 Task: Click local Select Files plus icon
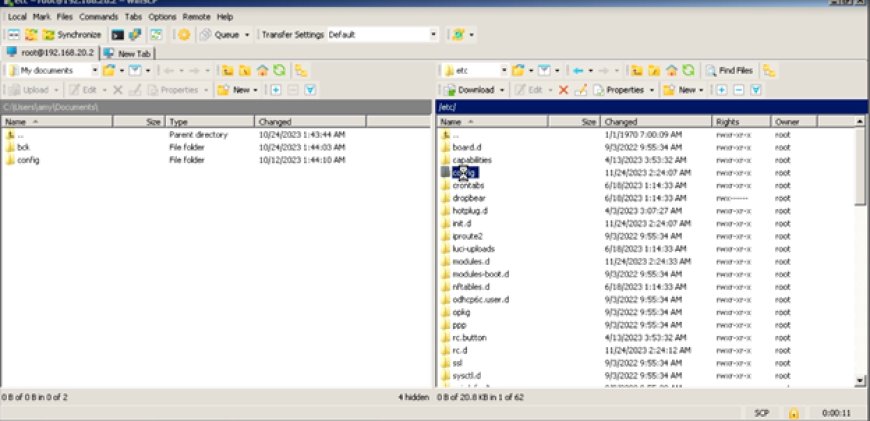[x=276, y=90]
